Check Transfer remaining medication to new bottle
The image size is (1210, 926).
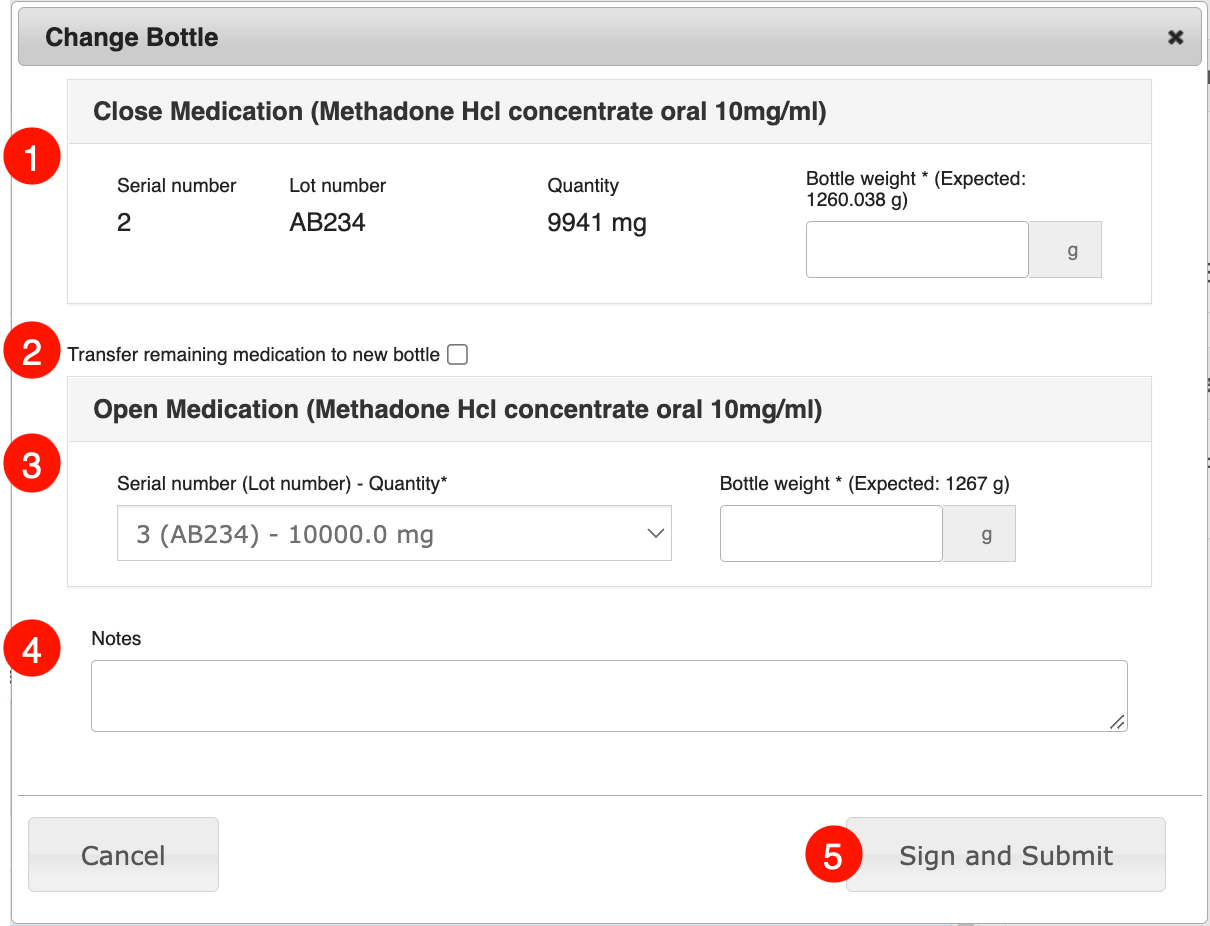457,354
